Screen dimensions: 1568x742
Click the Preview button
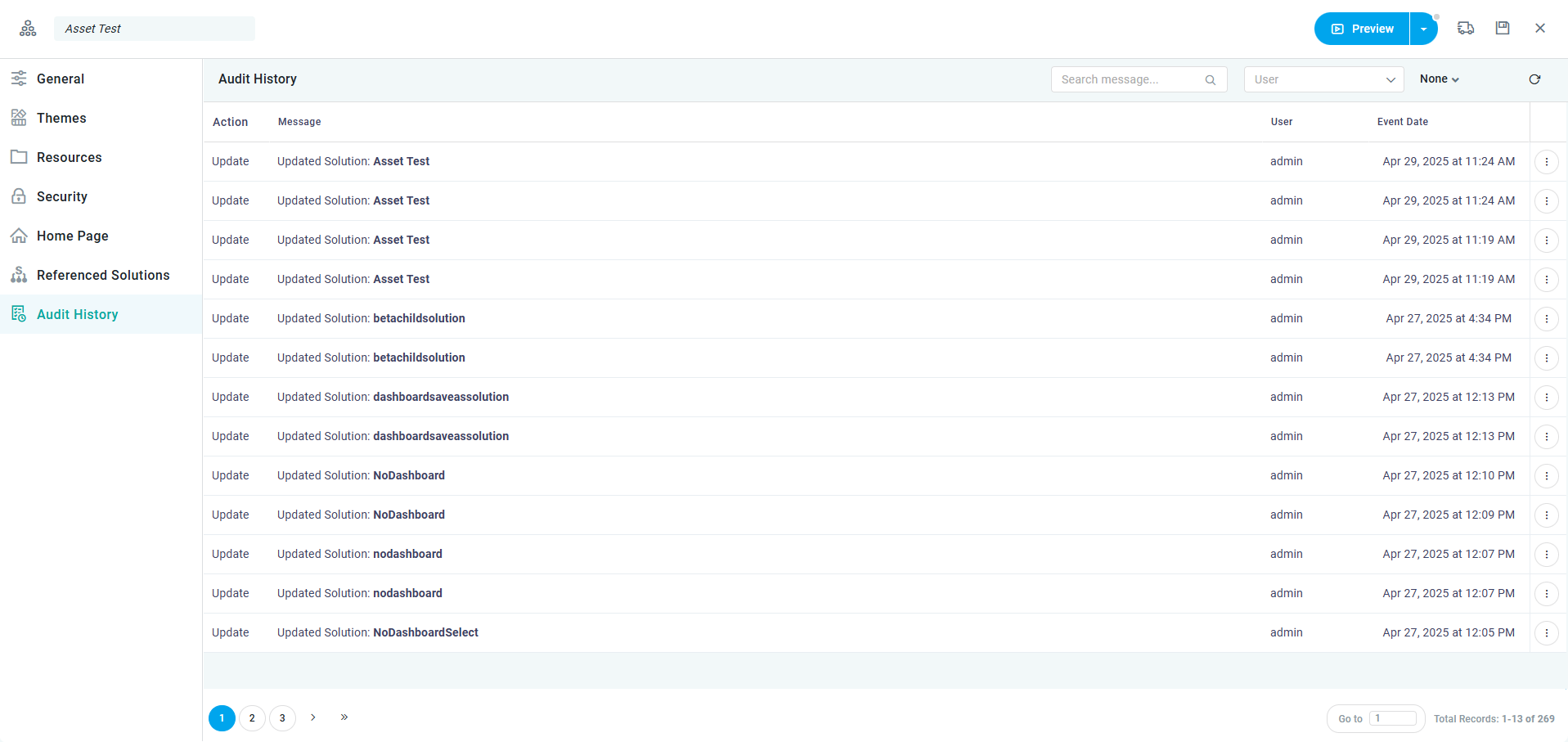coord(1362,29)
